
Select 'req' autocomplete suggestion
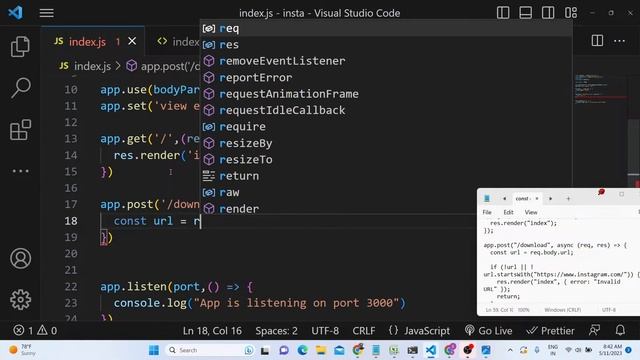coord(385,29)
